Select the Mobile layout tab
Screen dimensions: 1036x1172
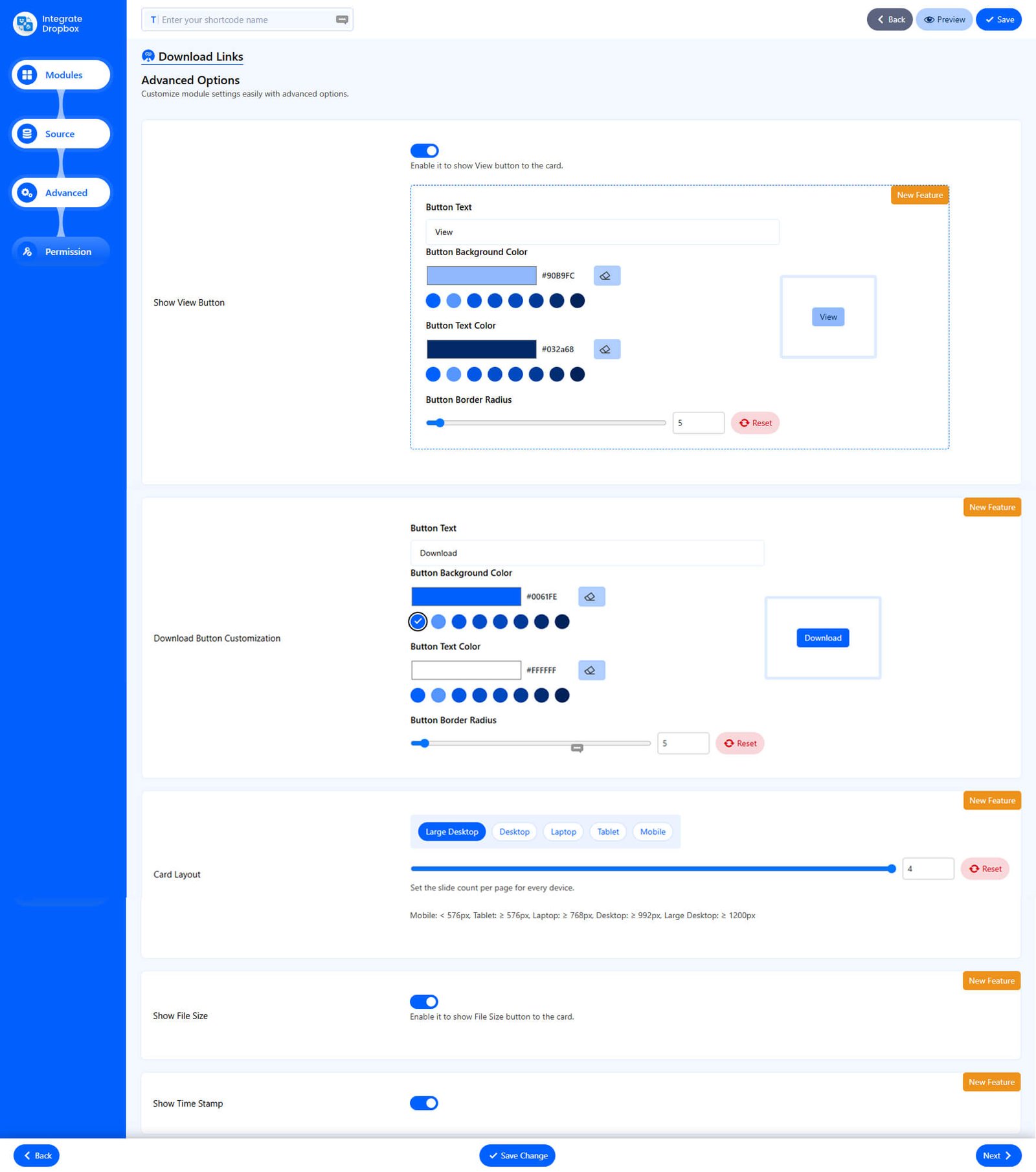(x=653, y=832)
